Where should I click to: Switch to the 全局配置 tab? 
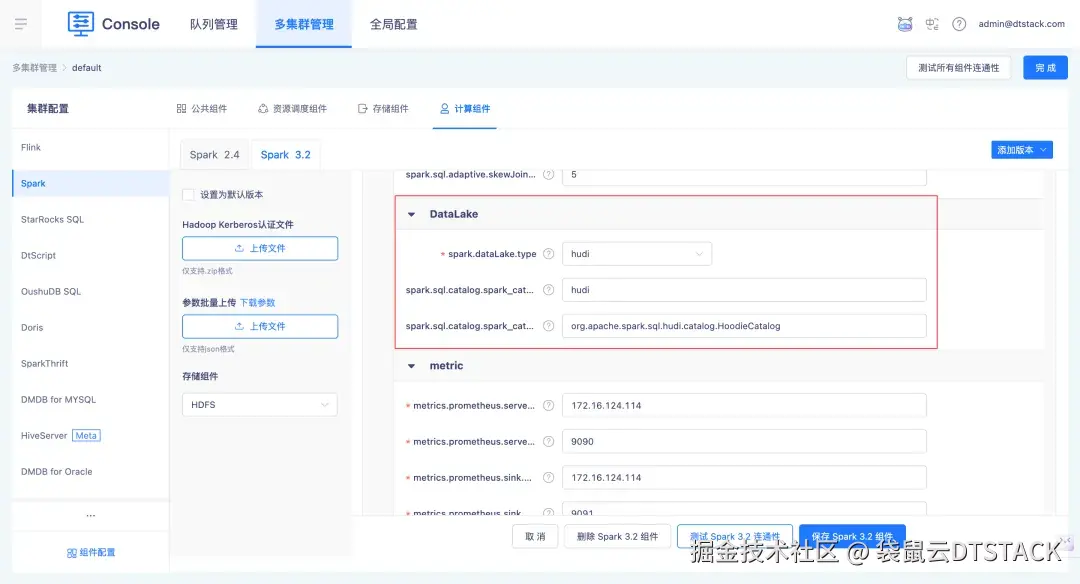(392, 23)
